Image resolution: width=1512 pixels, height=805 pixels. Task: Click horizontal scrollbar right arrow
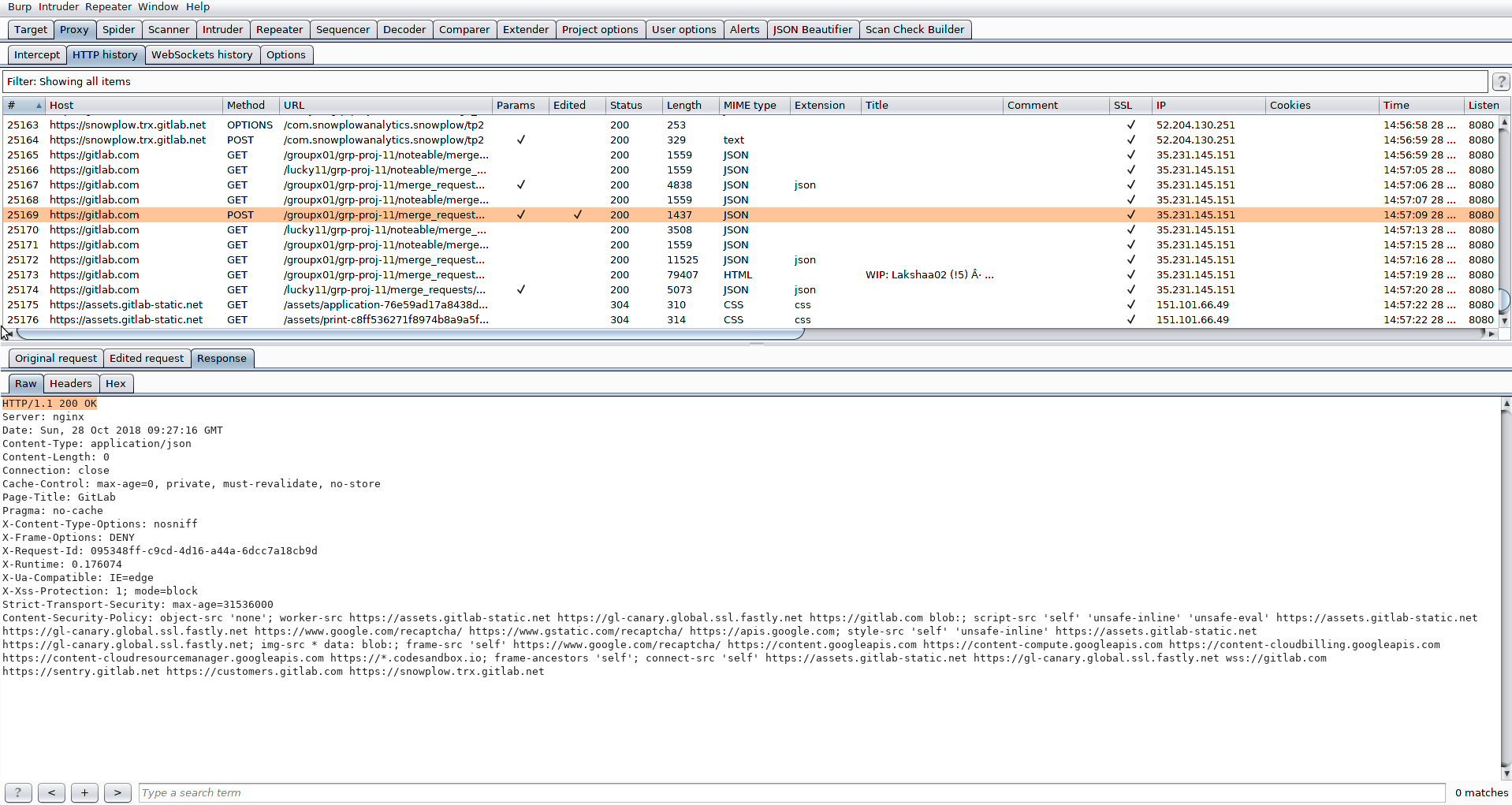1492,334
